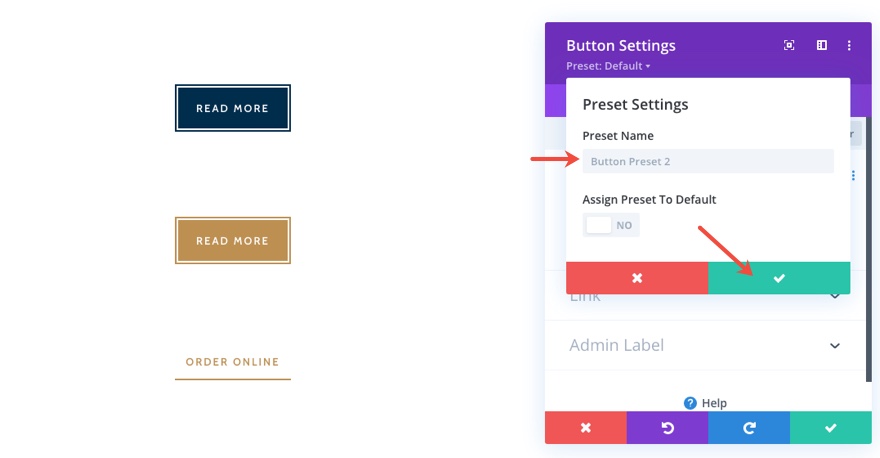Toggle Assign Preset To Default switch

(611, 225)
